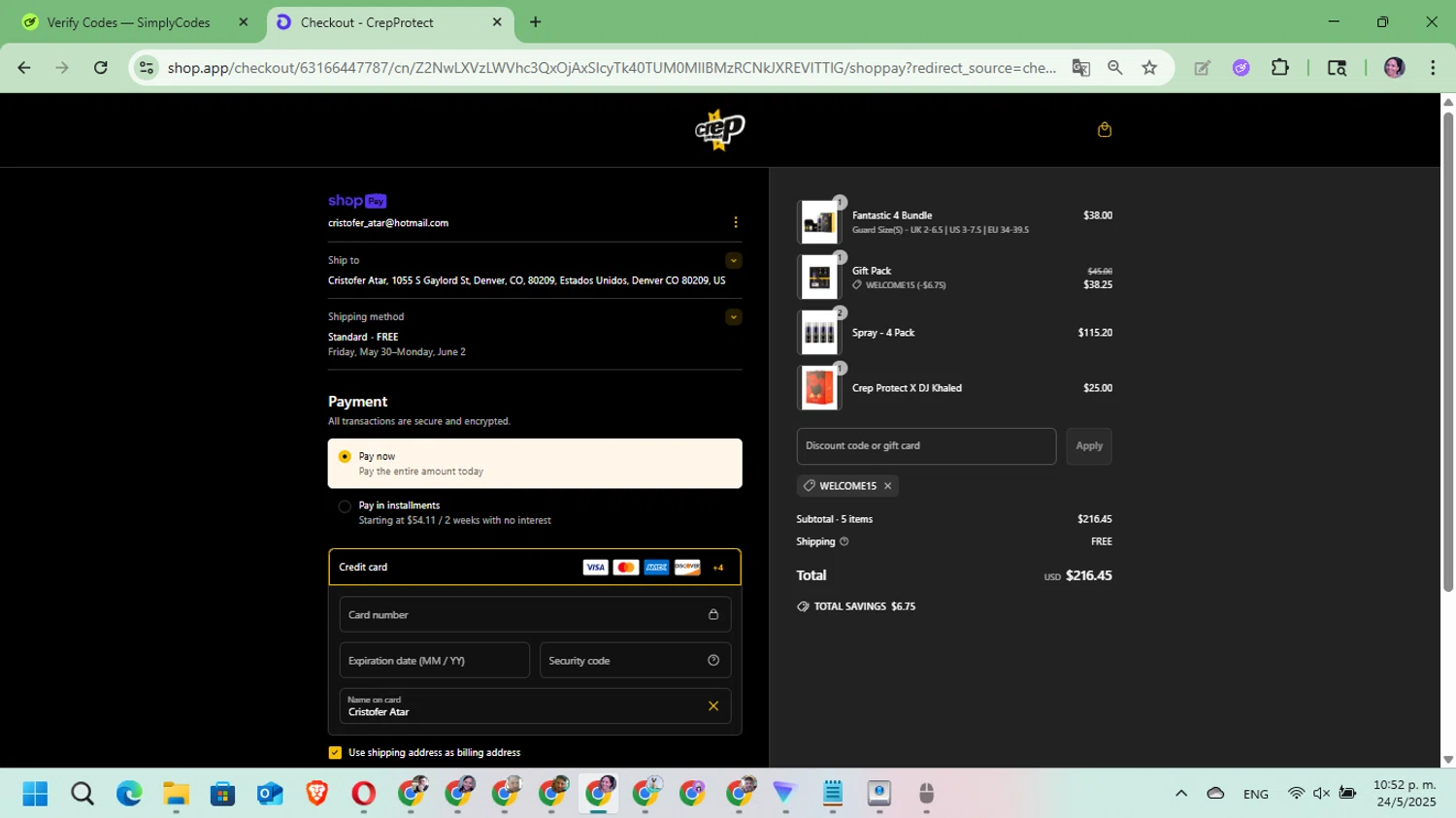Click the browser address bar URL
Viewport: 1456px width, 818px height.
(612, 67)
